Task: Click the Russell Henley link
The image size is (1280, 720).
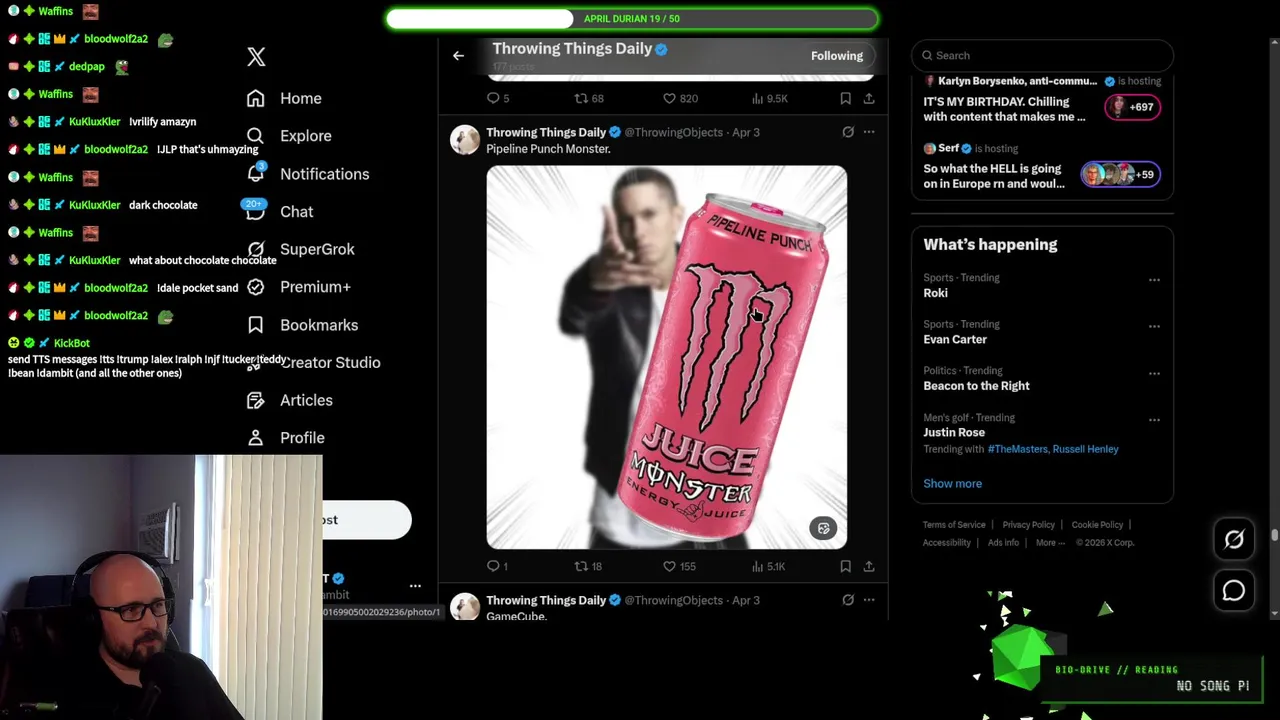Action: 1085,449
